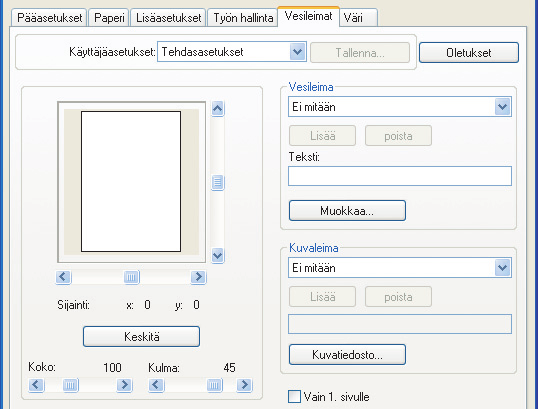Open the Lisäasetukset tab

168,17
